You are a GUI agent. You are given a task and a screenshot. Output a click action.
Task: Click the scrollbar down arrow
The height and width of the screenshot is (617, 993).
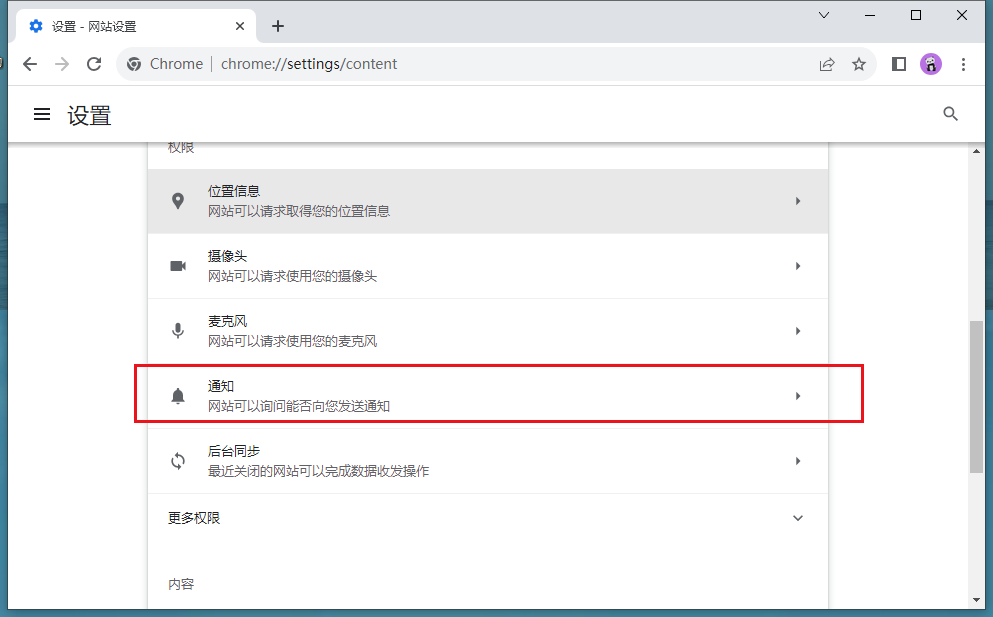976,600
